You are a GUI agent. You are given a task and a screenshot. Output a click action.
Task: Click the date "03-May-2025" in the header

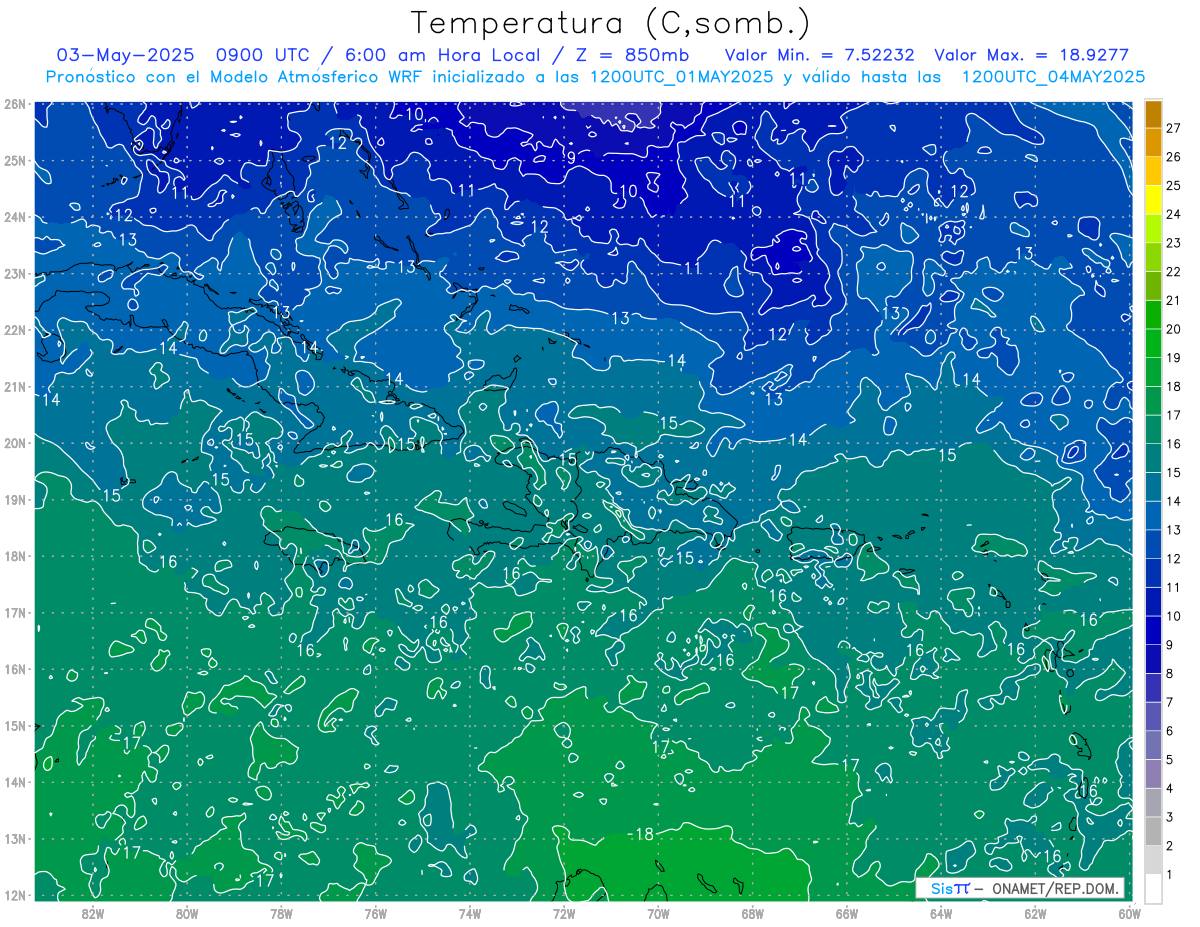[126, 55]
